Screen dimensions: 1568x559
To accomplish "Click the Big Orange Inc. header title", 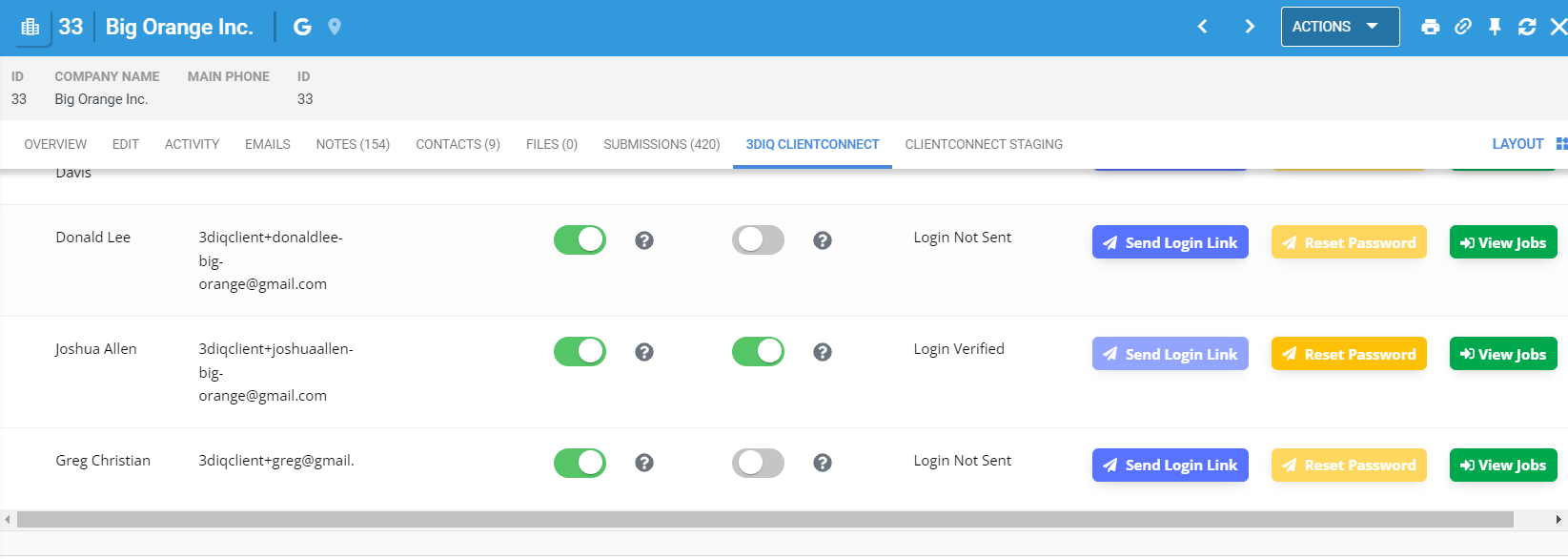I will [179, 27].
